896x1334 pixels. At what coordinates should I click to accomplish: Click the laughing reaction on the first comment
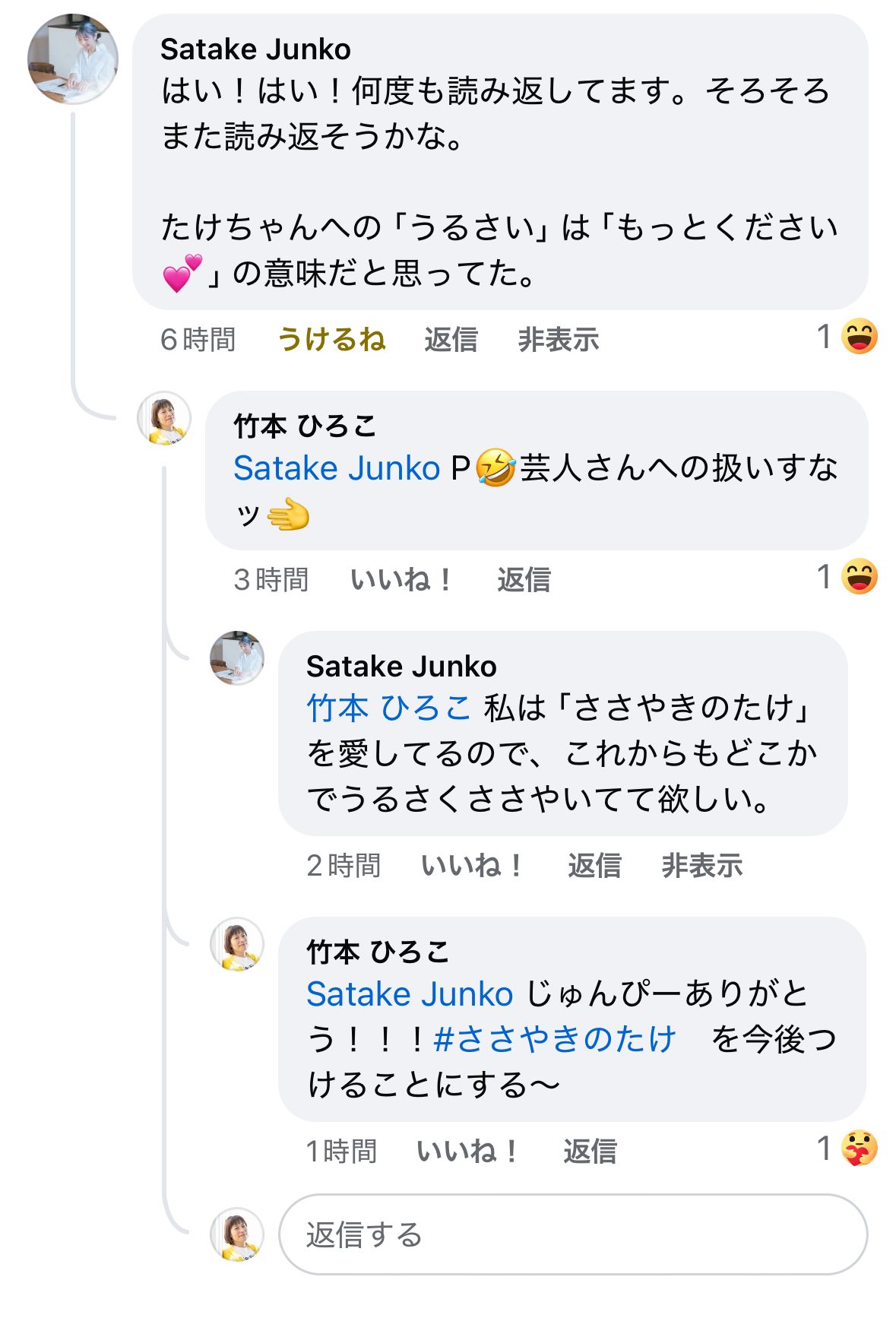859,337
